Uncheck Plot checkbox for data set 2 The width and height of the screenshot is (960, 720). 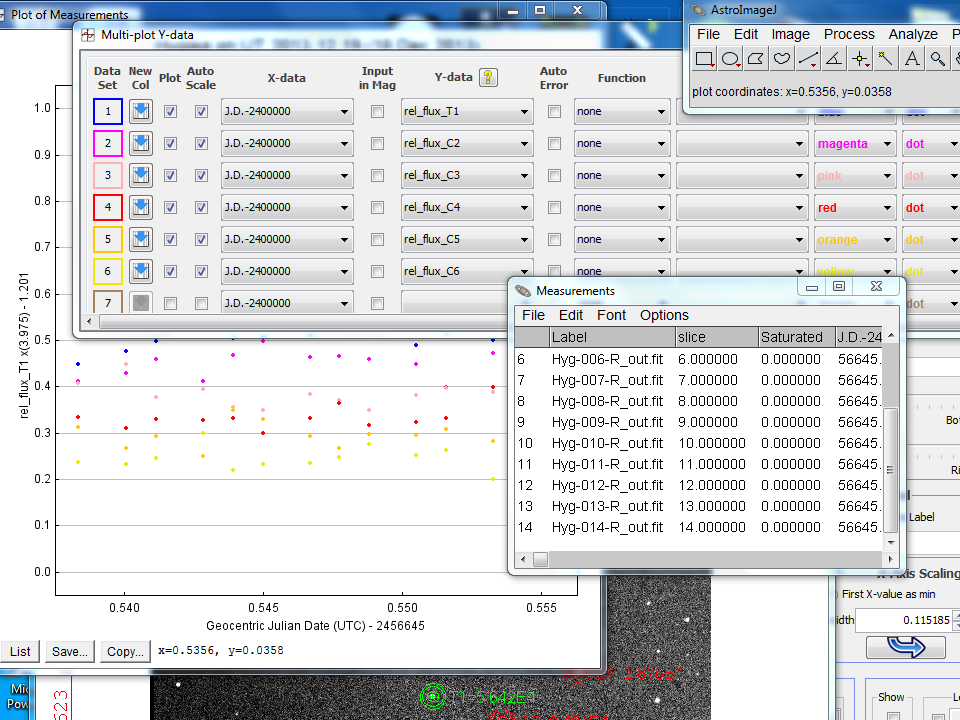(x=170, y=143)
